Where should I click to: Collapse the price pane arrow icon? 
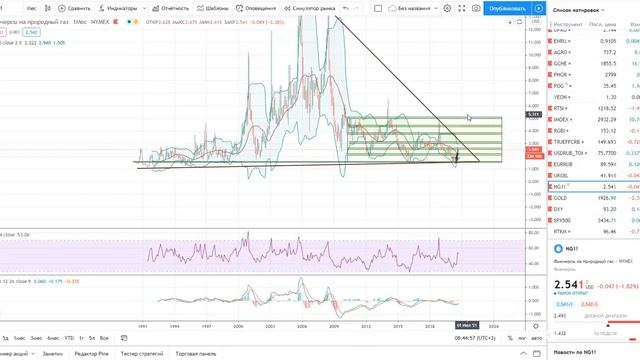pyautogui.click(x=510, y=22)
